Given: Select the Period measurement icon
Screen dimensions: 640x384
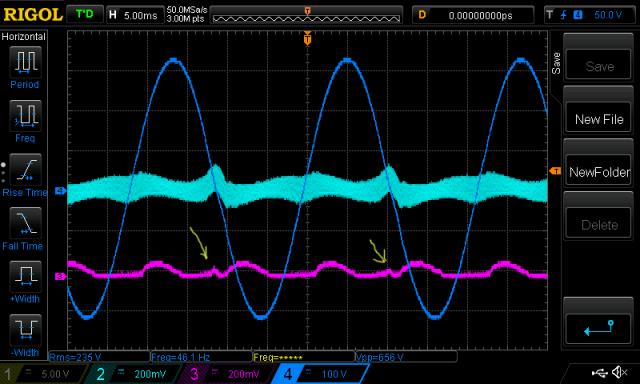Looking at the screenshot, I should click(x=25, y=62).
